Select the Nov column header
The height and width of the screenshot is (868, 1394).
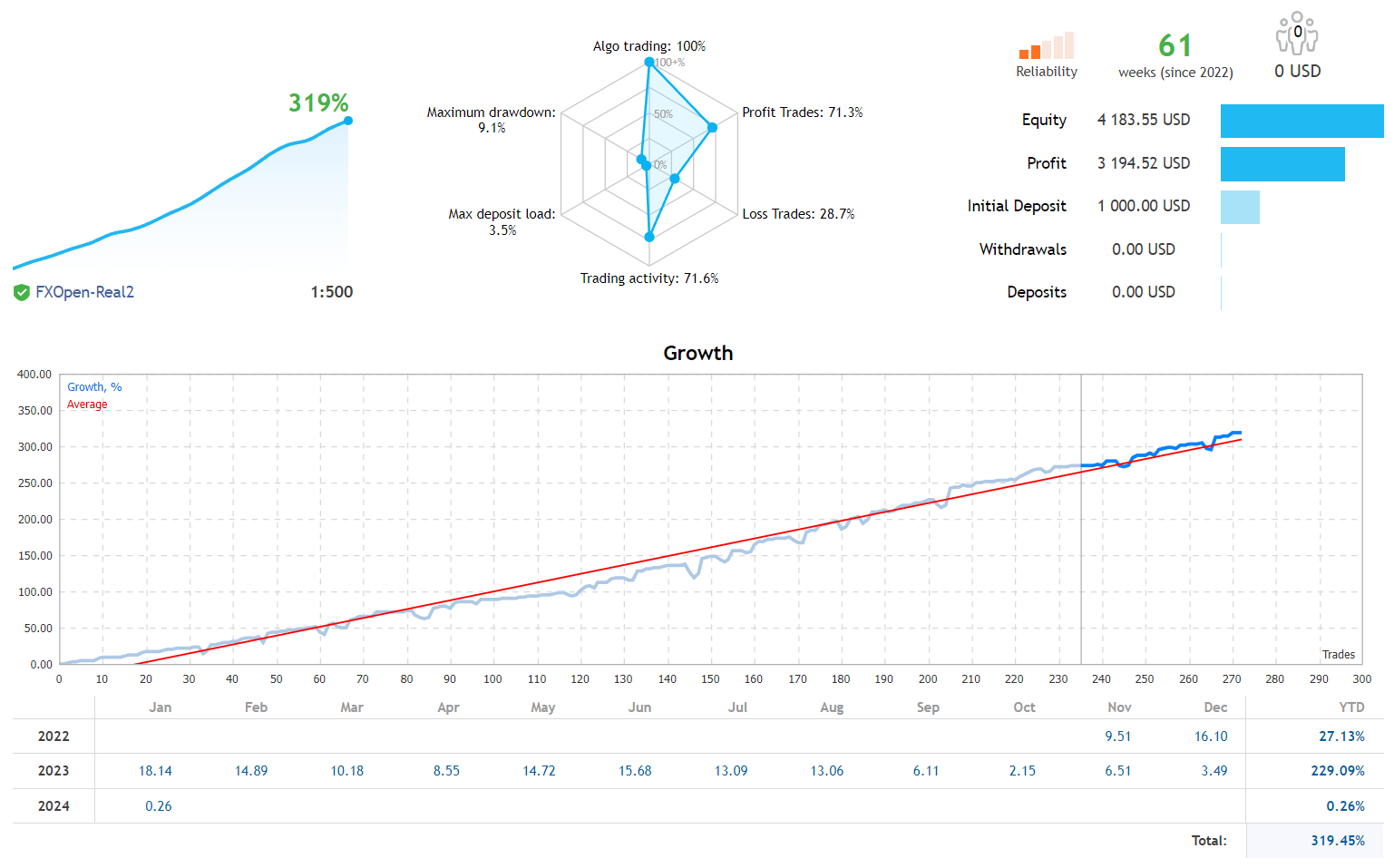tap(1119, 707)
